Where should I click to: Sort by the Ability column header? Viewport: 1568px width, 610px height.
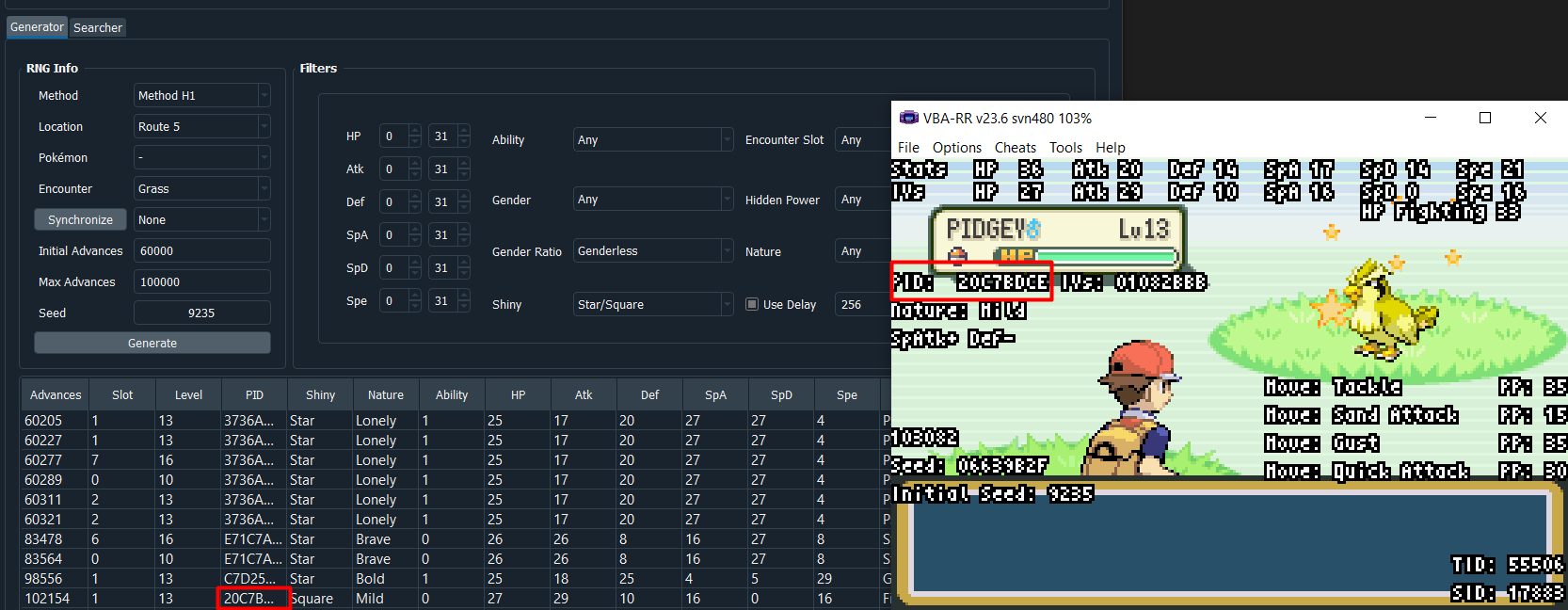coord(452,394)
